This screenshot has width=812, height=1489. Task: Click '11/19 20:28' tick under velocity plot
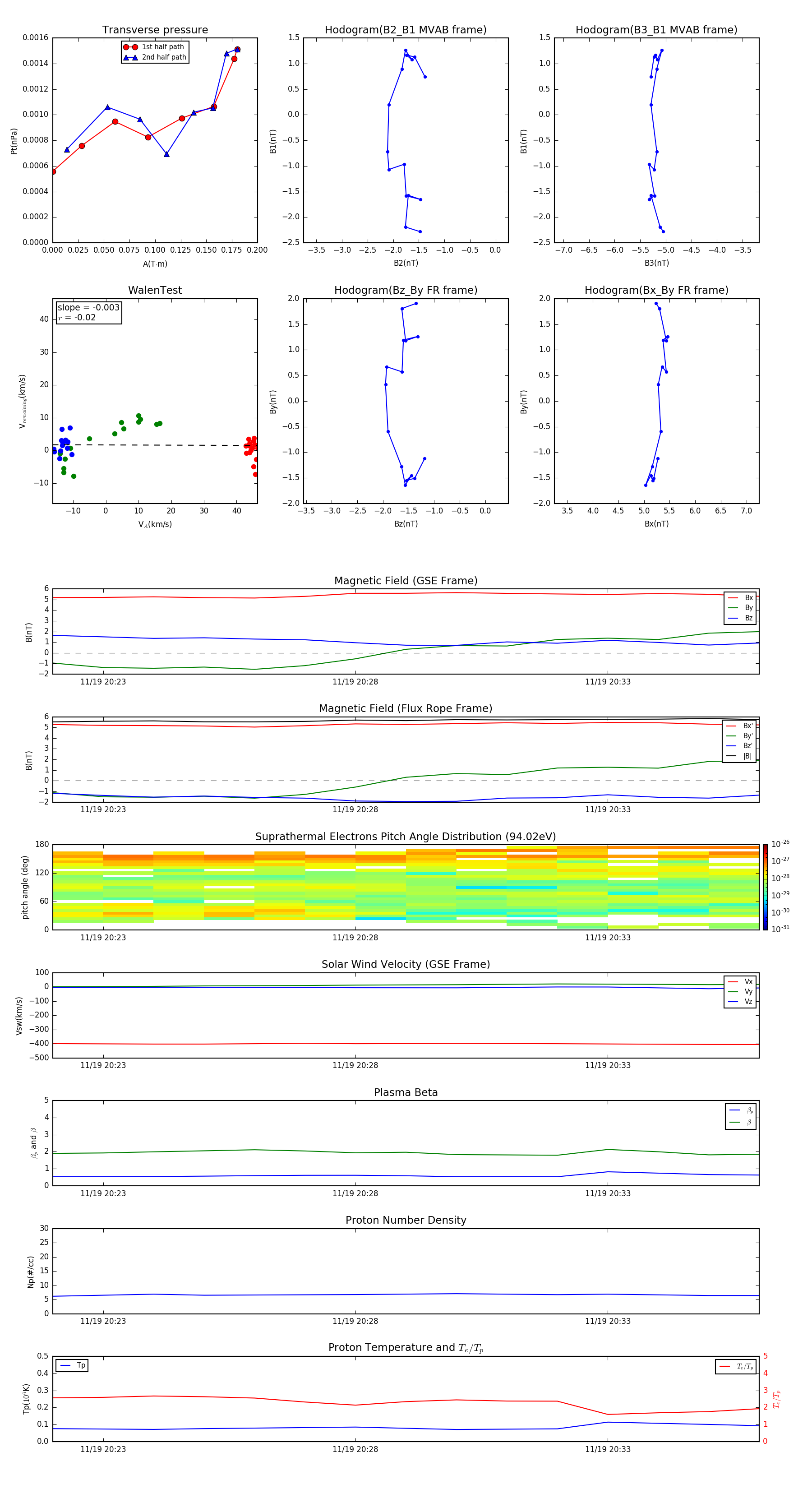tap(355, 1065)
